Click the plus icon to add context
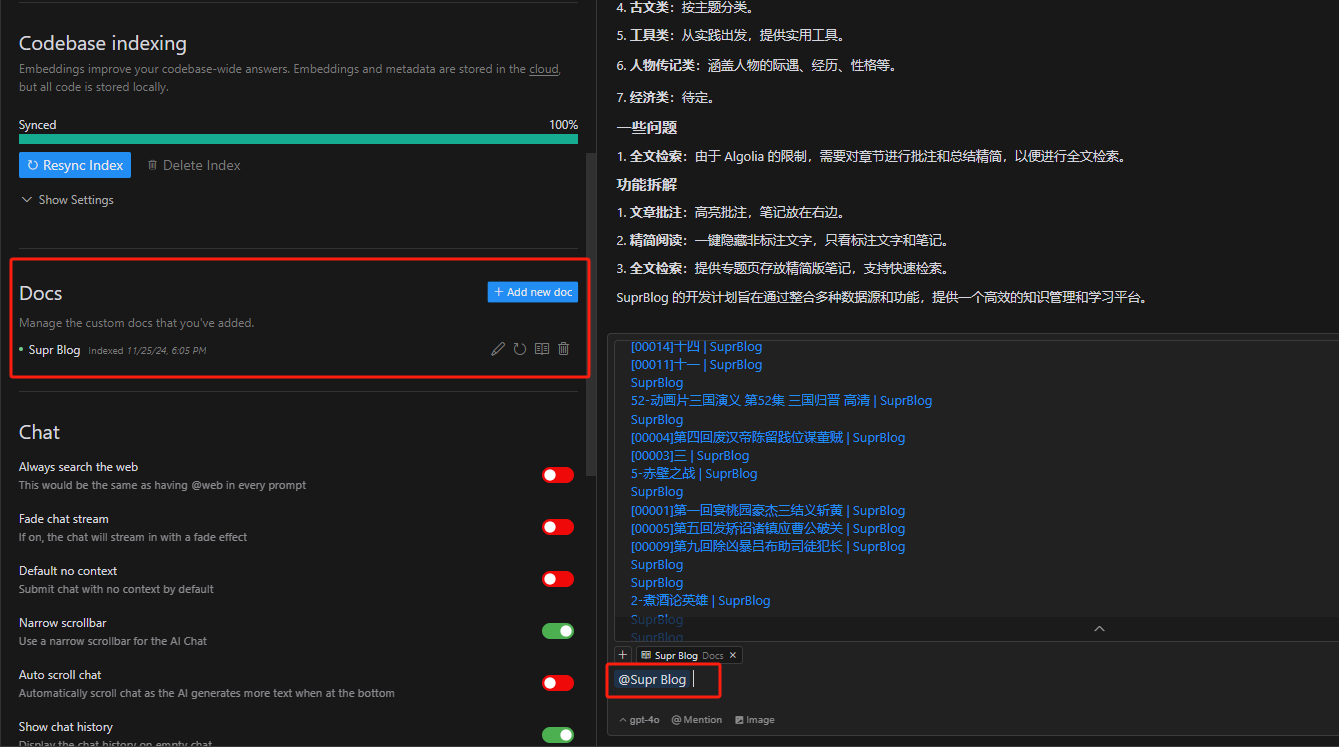The width and height of the screenshot is (1339, 747). click(623, 655)
